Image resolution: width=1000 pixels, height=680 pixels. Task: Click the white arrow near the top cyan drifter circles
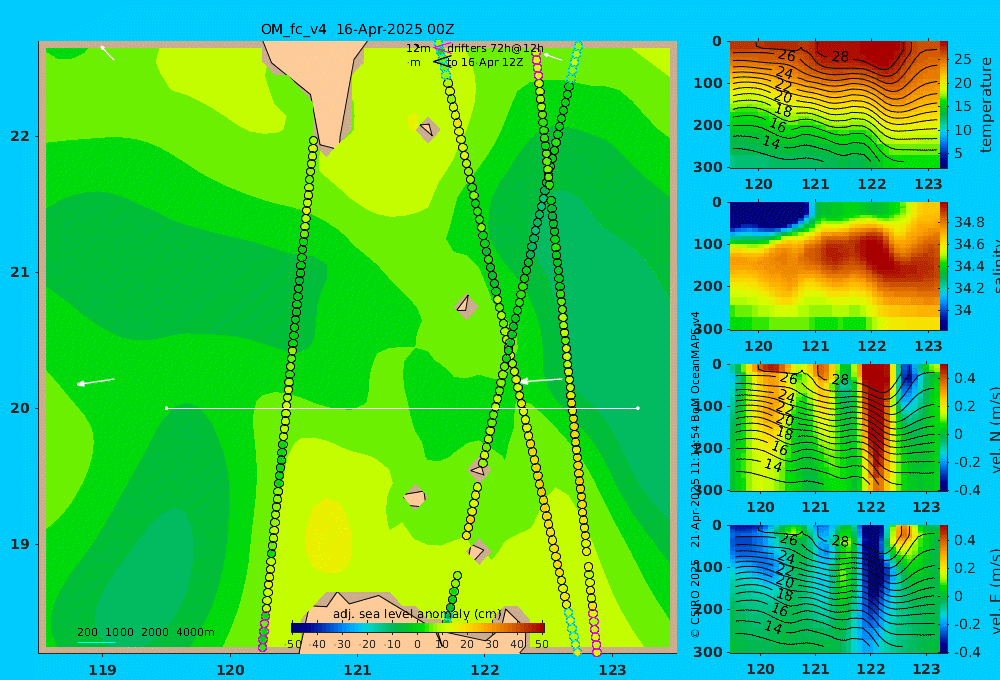pos(552,57)
